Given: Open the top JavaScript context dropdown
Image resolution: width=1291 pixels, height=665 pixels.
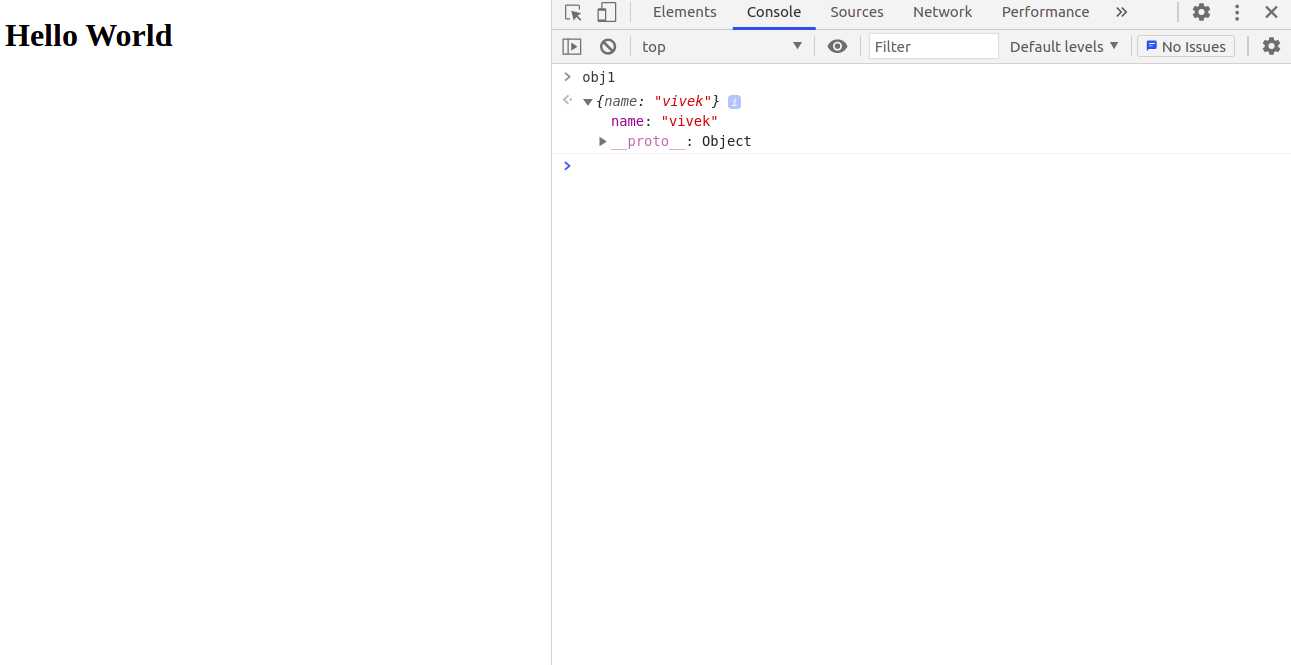Looking at the screenshot, I should [721, 47].
